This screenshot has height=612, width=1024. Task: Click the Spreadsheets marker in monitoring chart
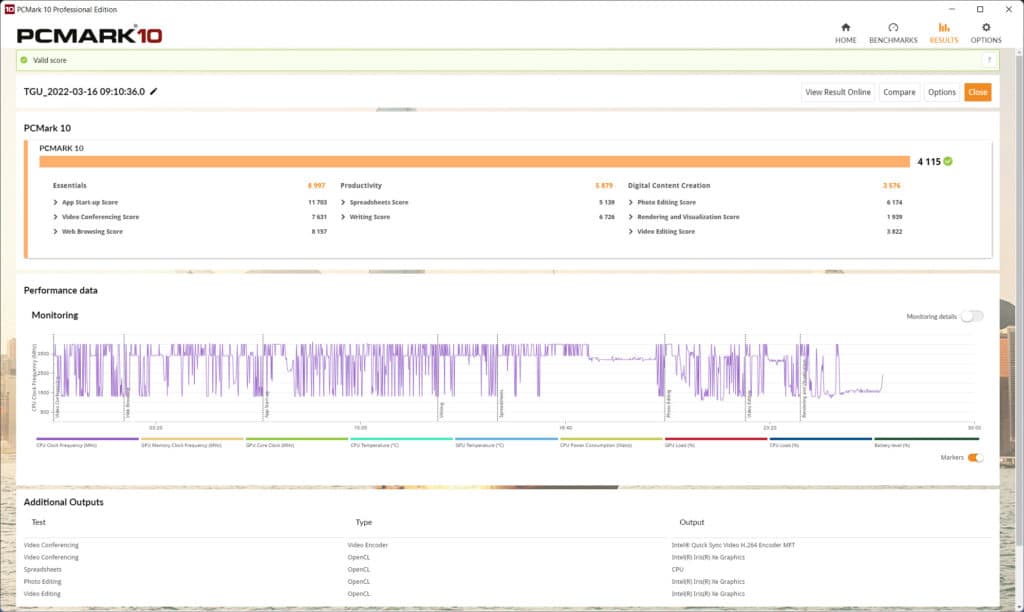[x=502, y=404]
